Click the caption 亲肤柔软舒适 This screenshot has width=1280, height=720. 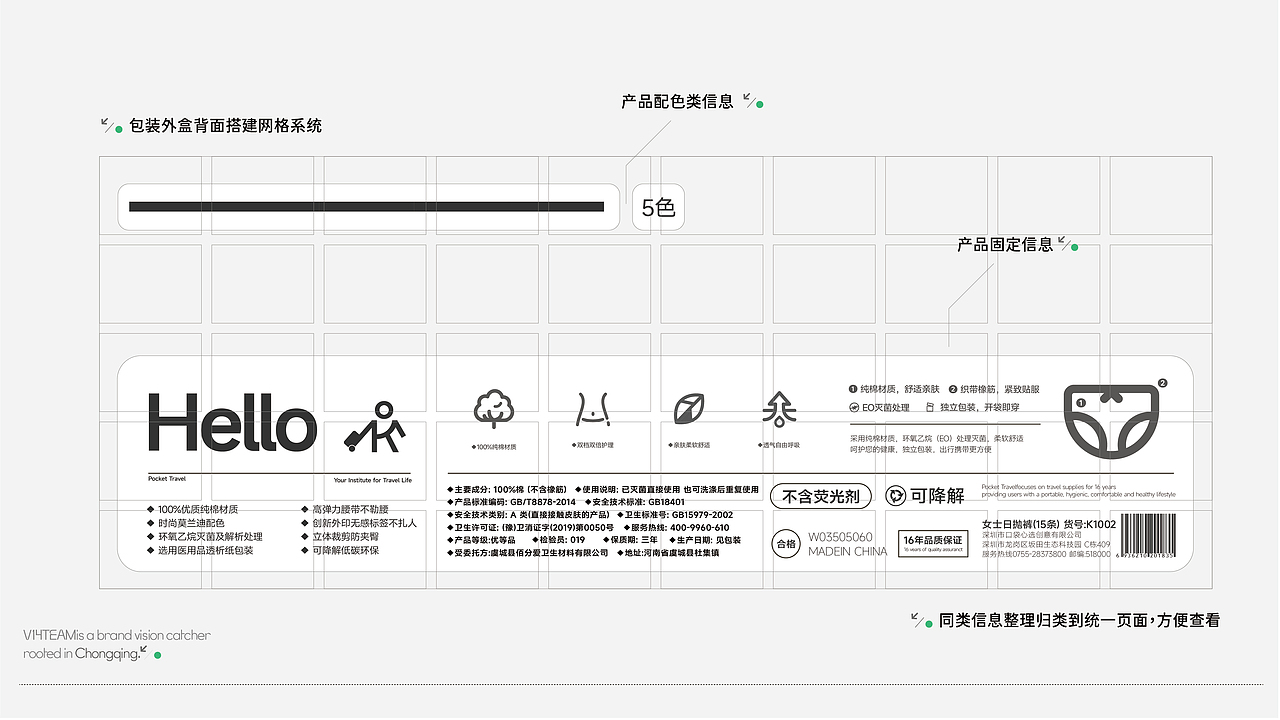coord(689,446)
